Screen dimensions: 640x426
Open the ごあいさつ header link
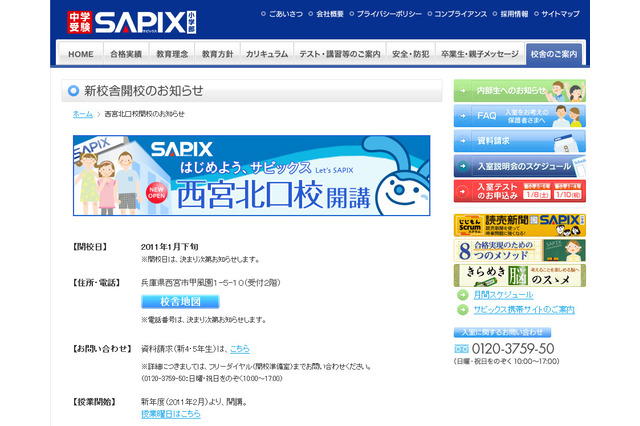click(x=286, y=14)
